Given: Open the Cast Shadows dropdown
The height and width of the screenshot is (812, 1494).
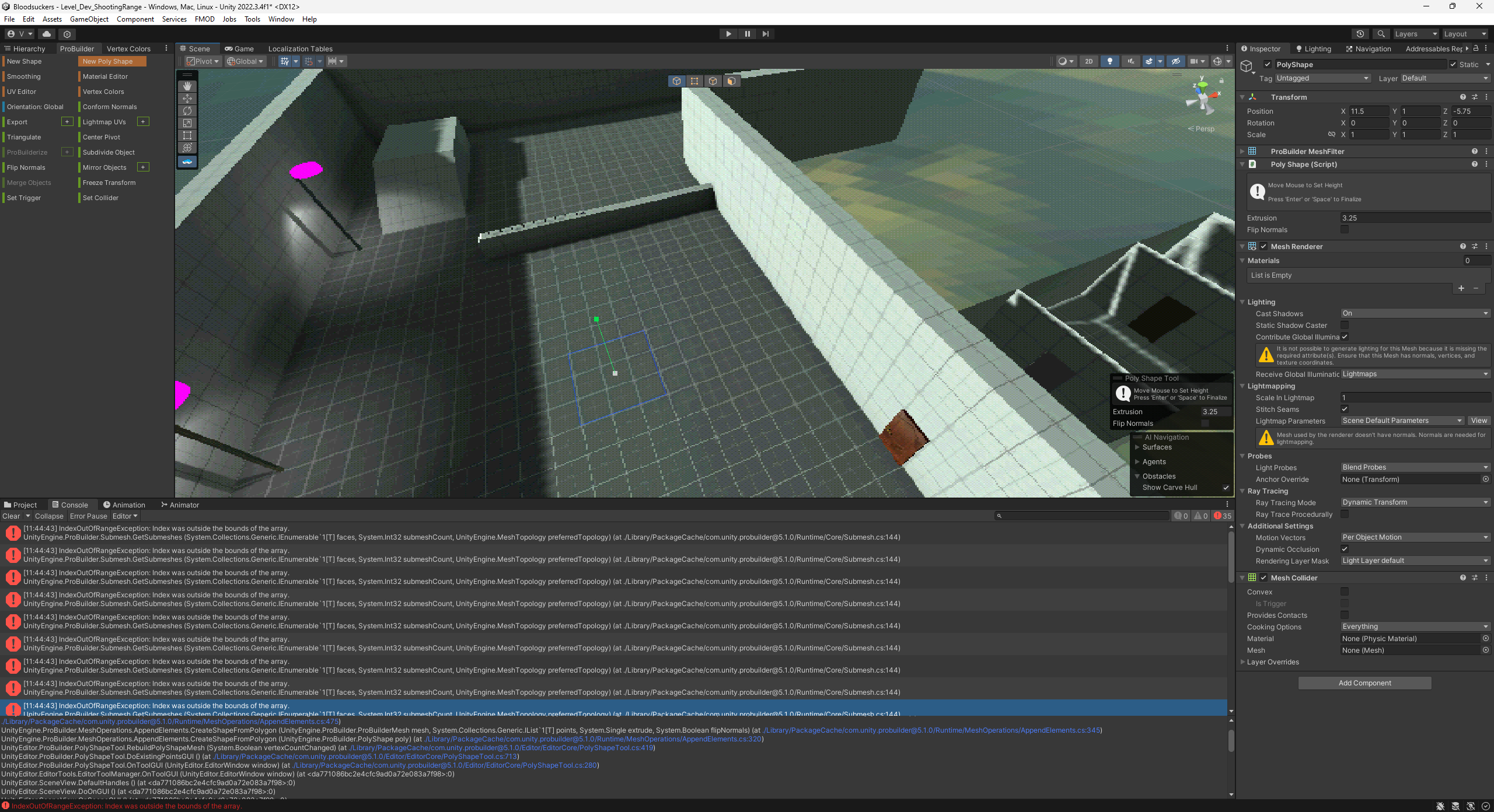Looking at the screenshot, I should pos(1415,314).
